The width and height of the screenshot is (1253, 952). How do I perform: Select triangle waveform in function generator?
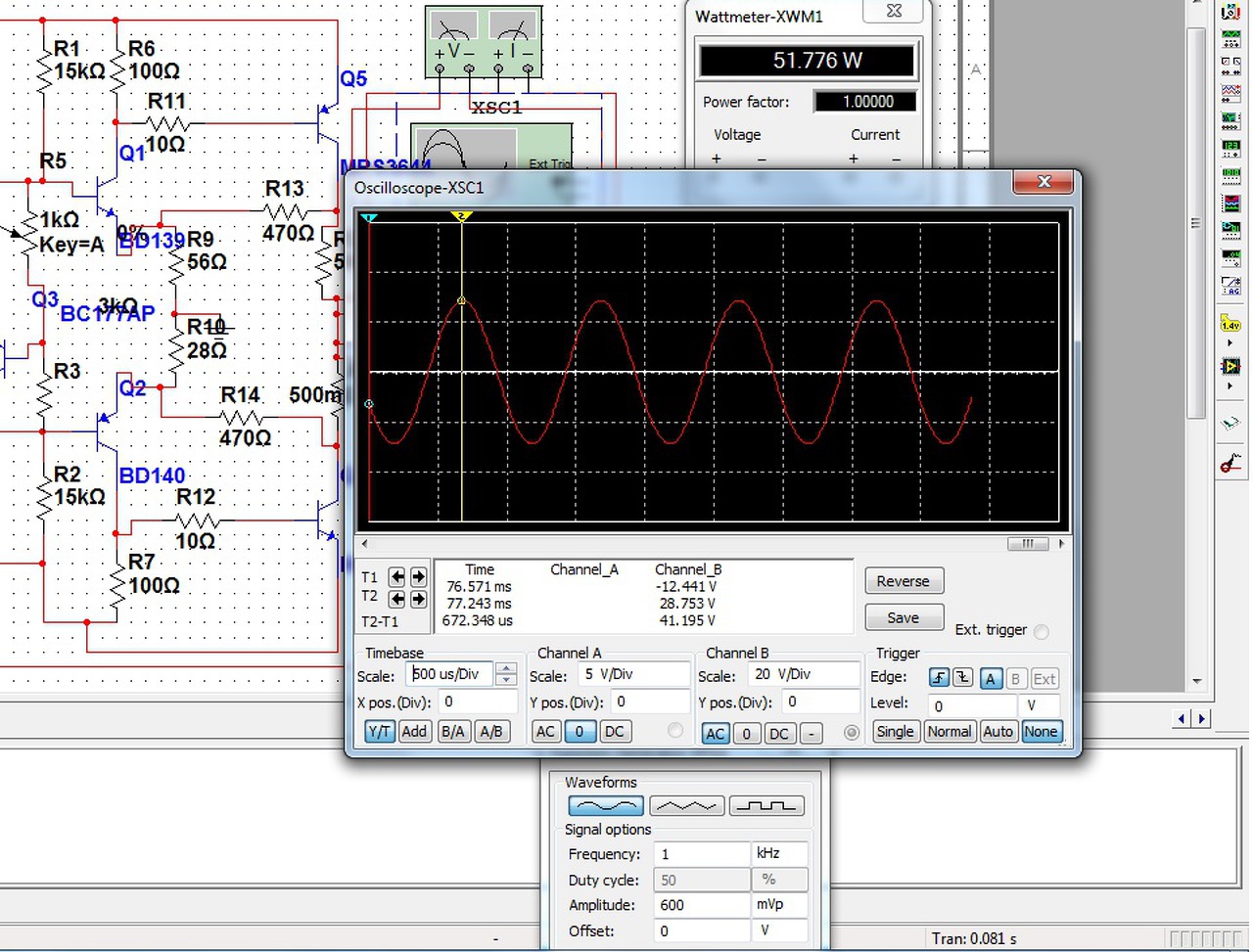tap(686, 806)
